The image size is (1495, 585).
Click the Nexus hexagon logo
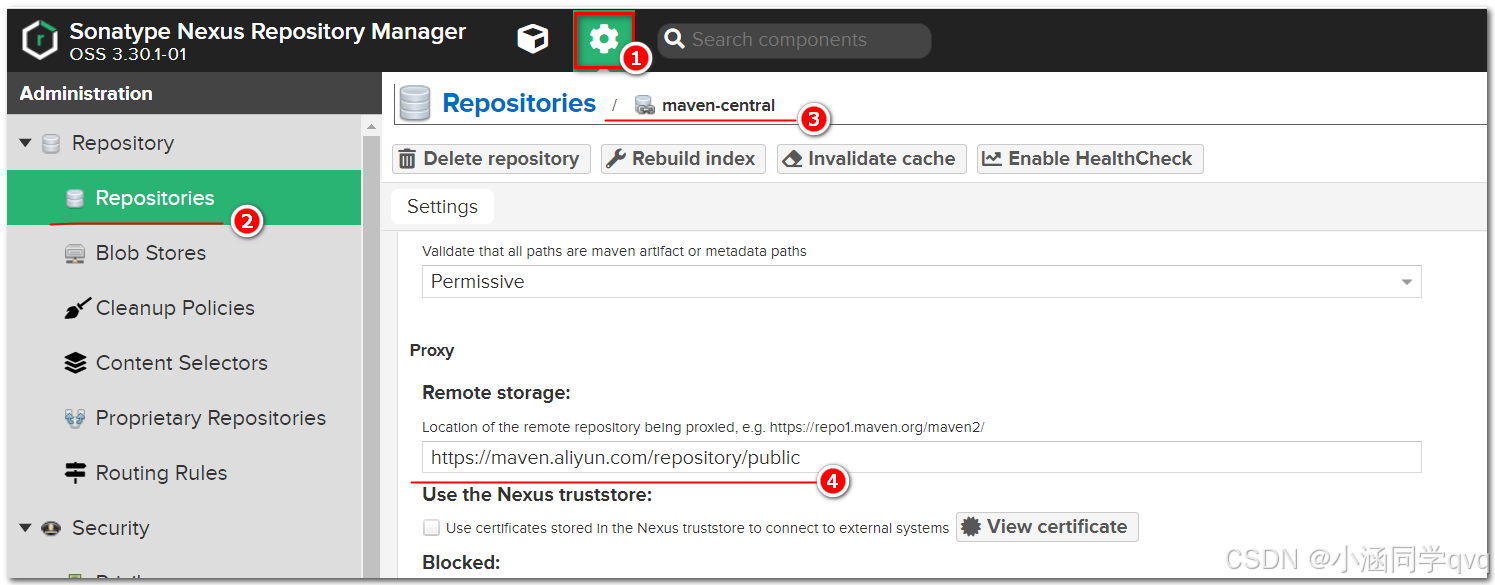(x=40, y=41)
